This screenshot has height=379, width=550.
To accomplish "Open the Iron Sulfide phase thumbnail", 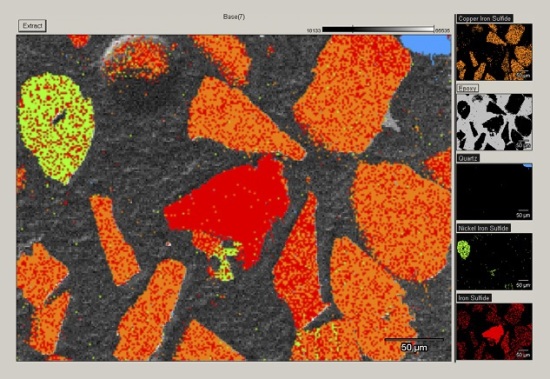I will [x=494, y=331].
